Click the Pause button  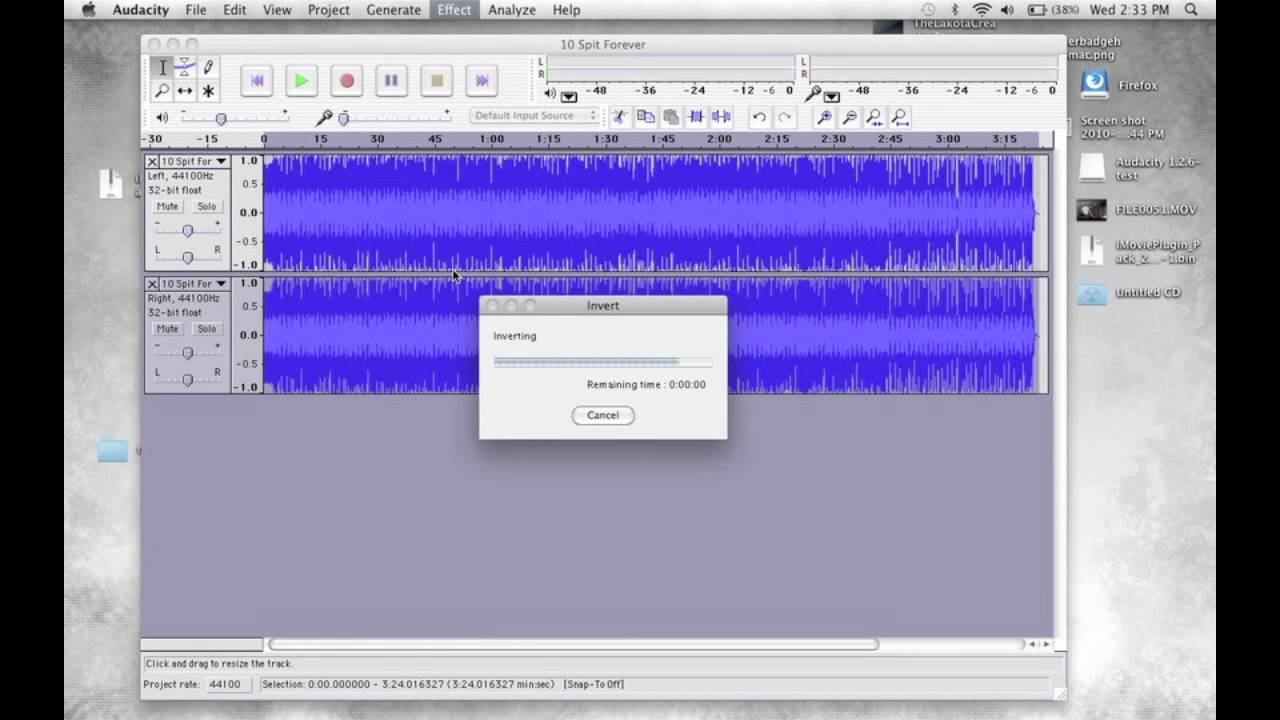click(x=391, y=81)
